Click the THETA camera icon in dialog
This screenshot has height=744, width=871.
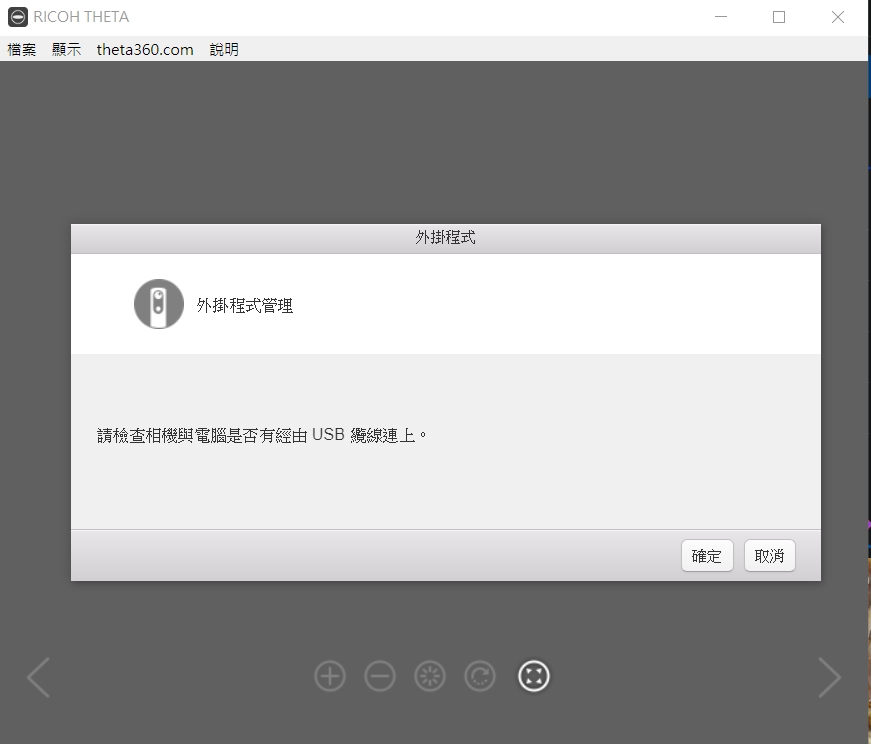click(x=159, y=304)
